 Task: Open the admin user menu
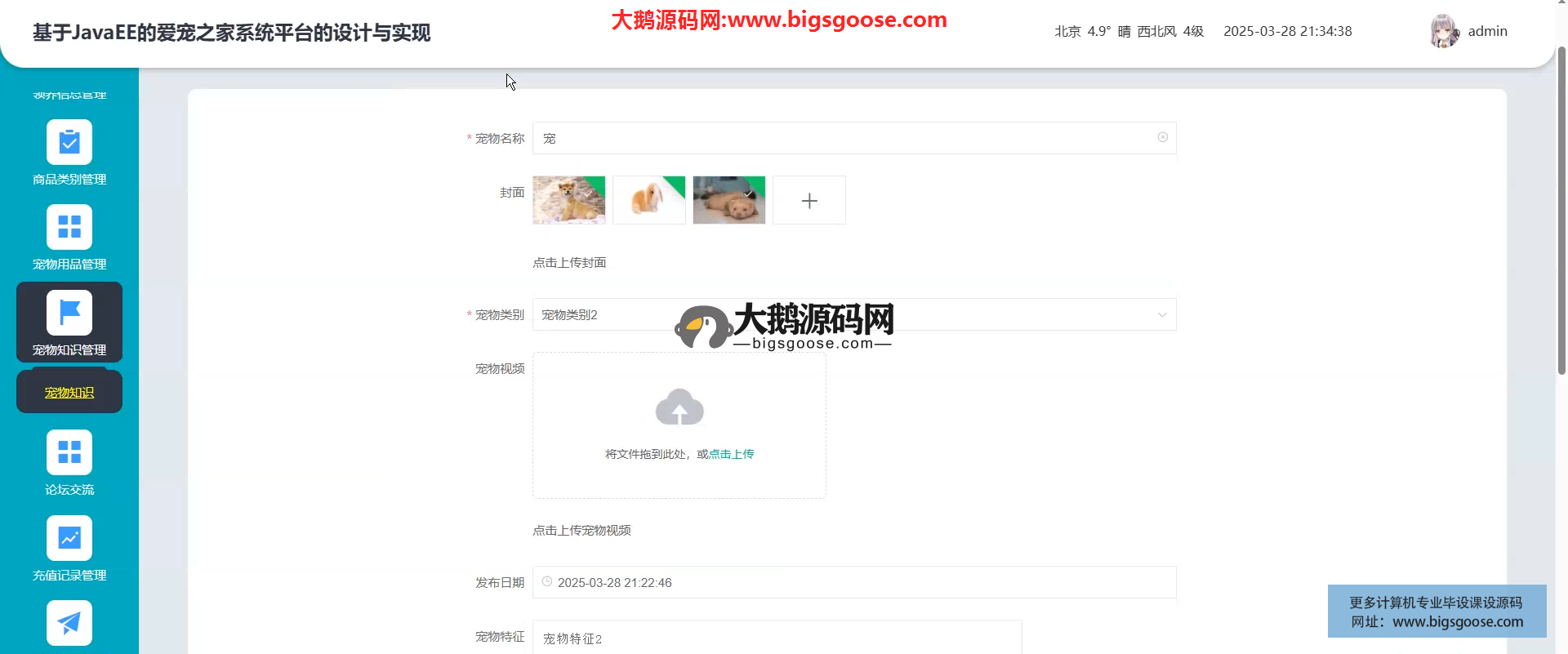[x=1487, y=31]
